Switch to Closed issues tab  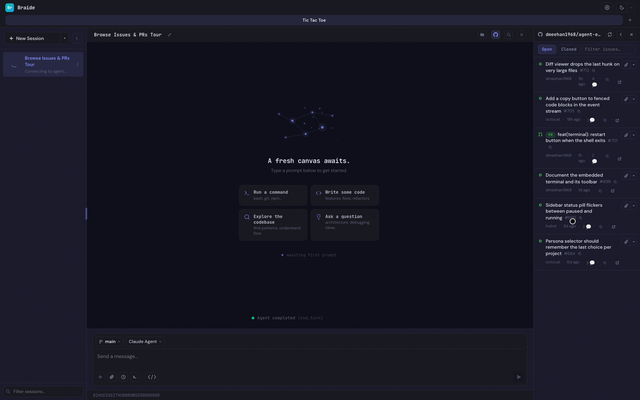(569, 49)
